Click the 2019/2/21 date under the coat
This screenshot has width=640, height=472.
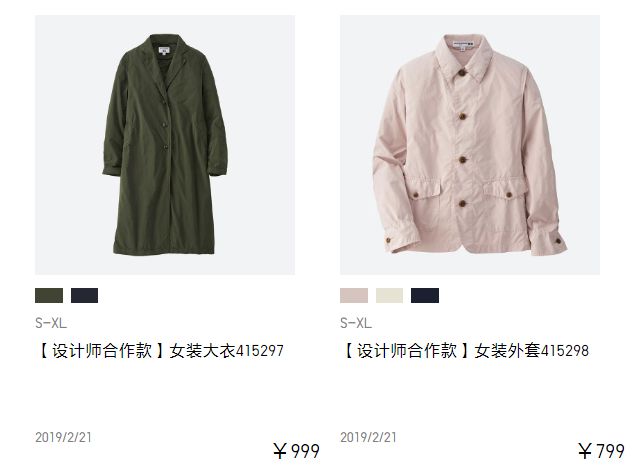(63, 437)
